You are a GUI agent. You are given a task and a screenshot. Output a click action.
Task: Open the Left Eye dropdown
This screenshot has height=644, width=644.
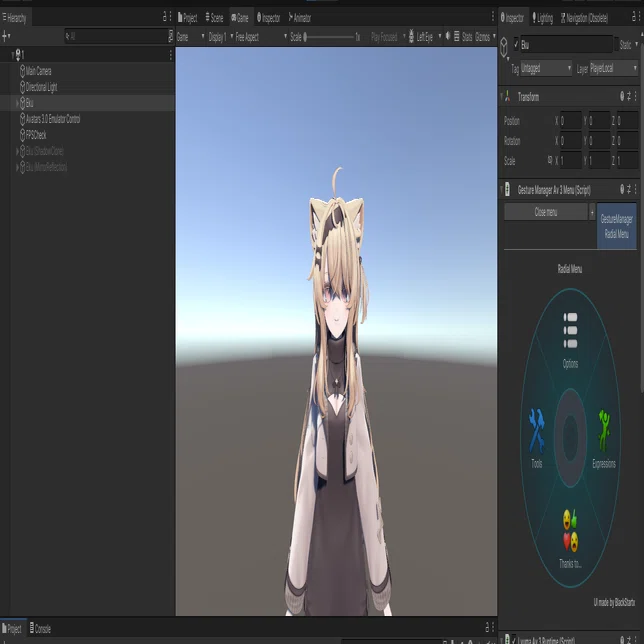coord(429,37)
